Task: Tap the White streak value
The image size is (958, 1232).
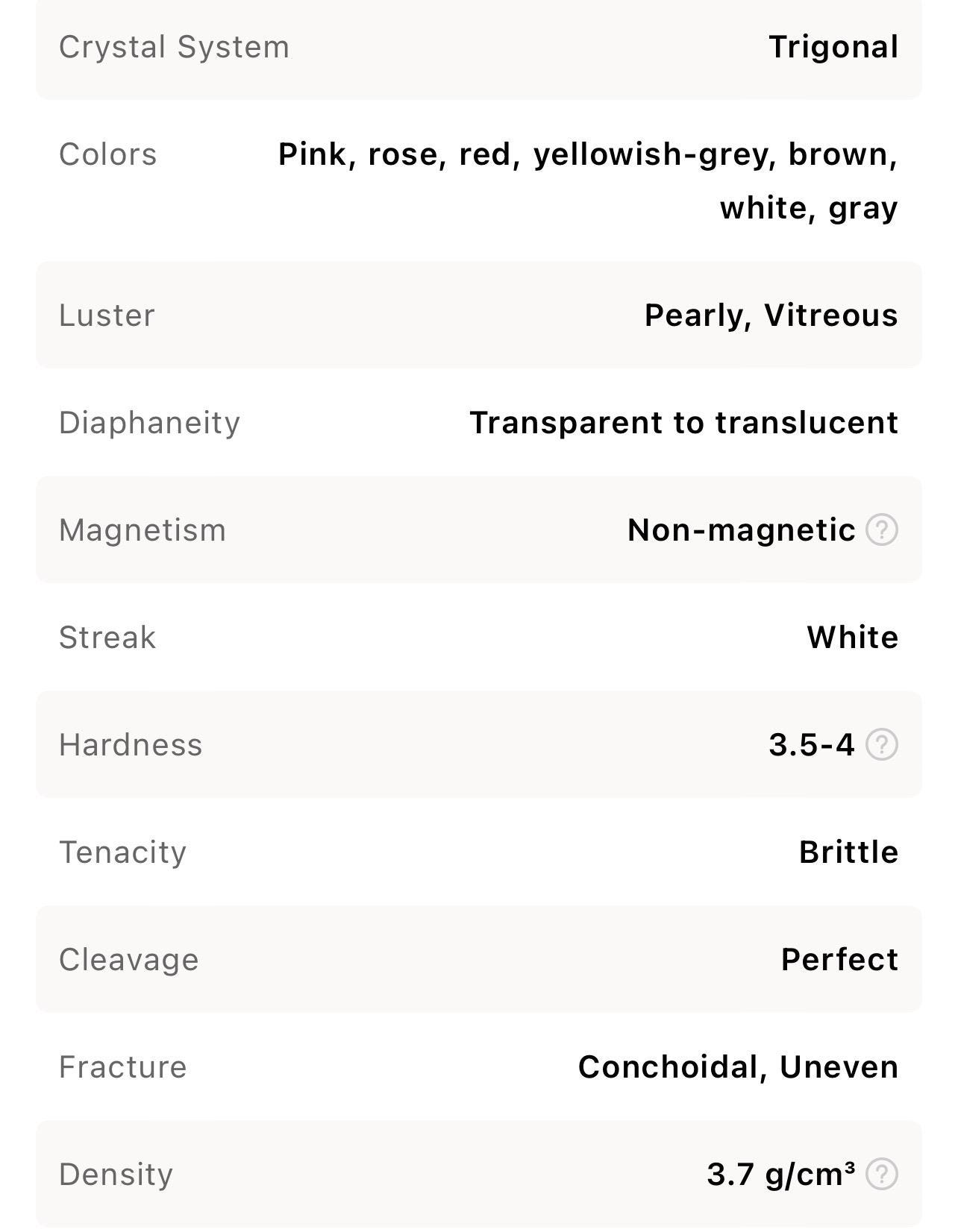Action: click(853, 638)
